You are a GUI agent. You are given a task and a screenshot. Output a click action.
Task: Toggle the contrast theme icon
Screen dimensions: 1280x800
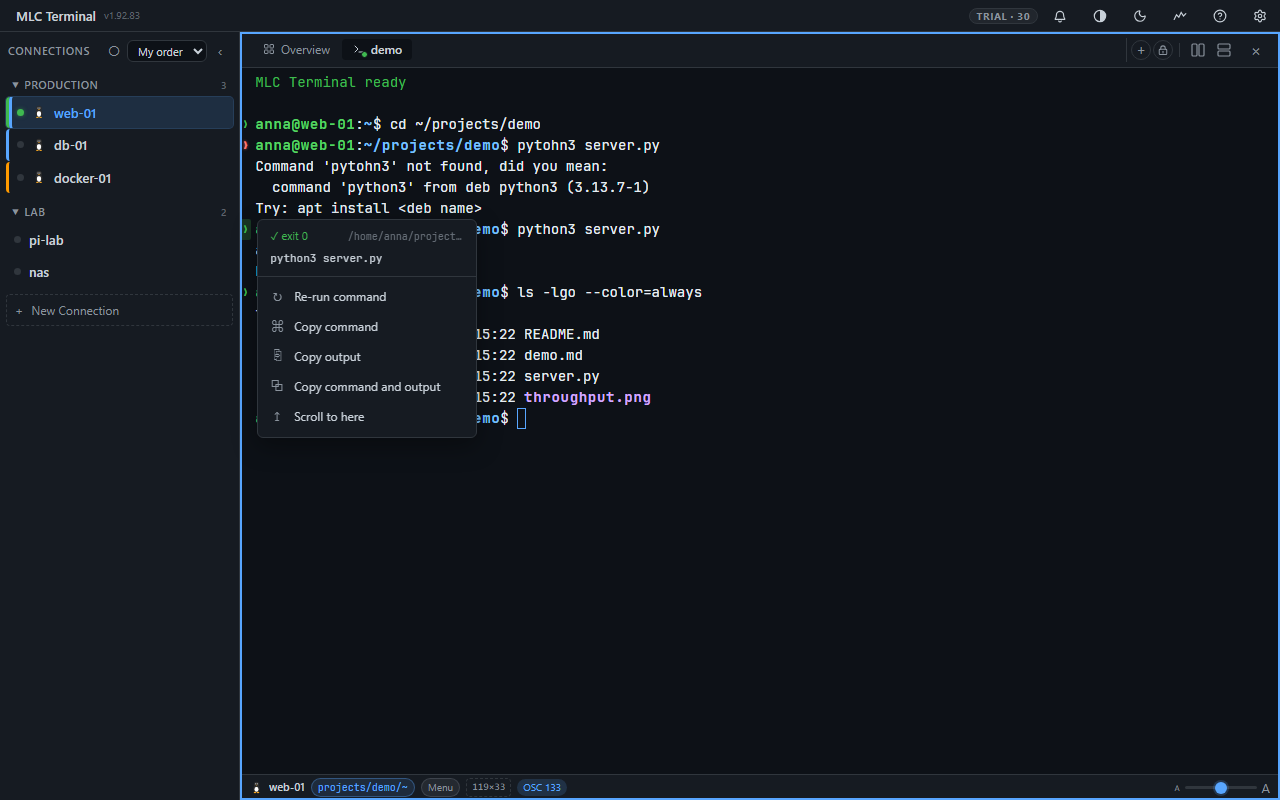pyautogui.click(x=1100, y=16)
